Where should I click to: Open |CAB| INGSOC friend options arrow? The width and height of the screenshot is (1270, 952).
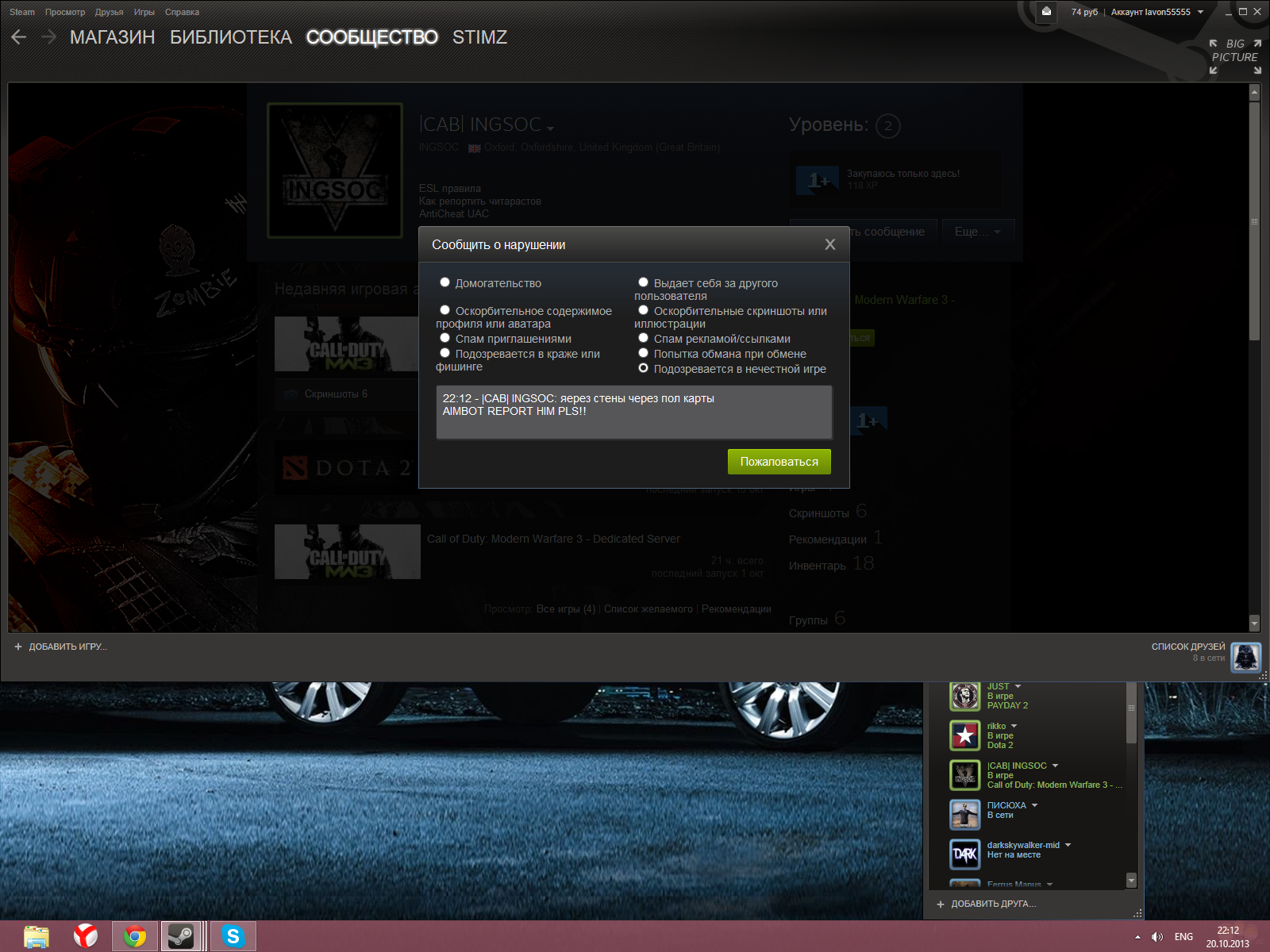click(1055, 766)
